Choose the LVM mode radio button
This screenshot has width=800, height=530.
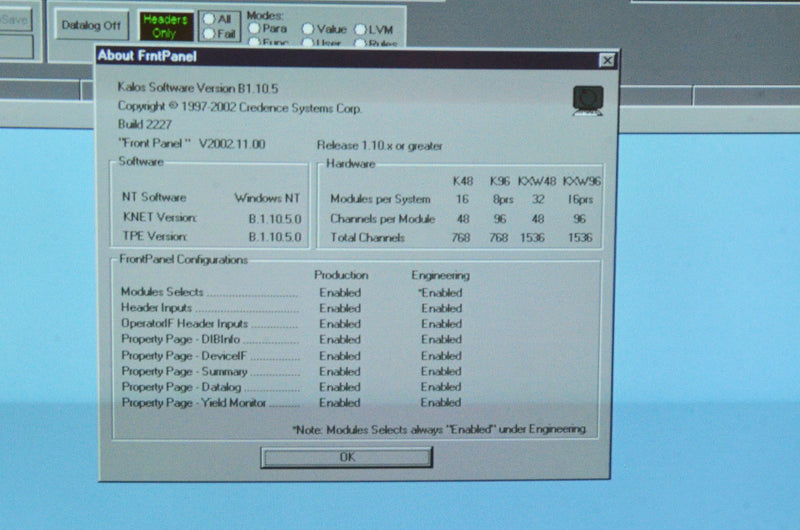[360, 30]
